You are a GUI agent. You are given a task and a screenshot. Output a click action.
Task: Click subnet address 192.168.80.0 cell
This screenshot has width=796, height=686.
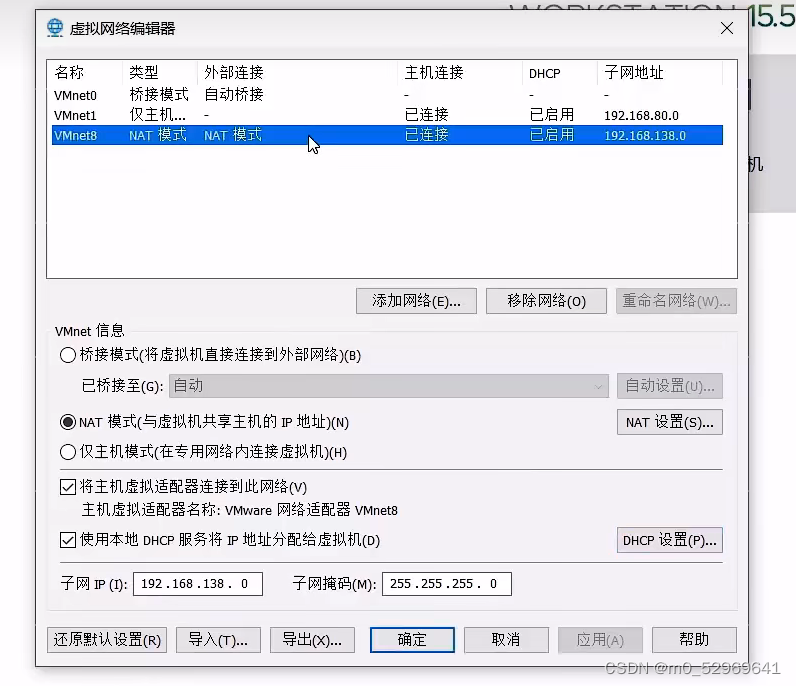(x=641, y=116)
